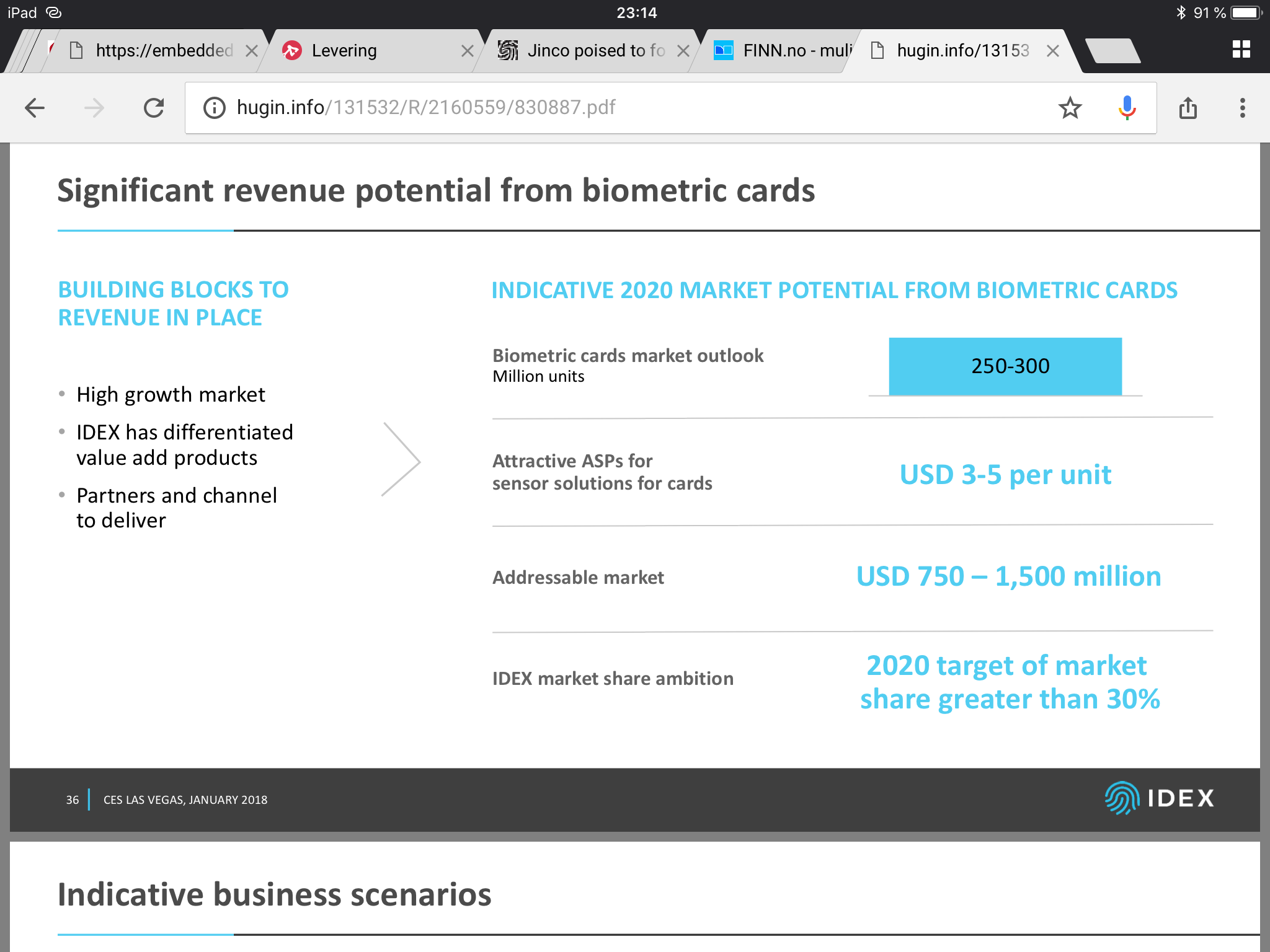The width and height of the screenshot is (1270, 952).
Task: Close the Levering tab
Action: [467, 51]
